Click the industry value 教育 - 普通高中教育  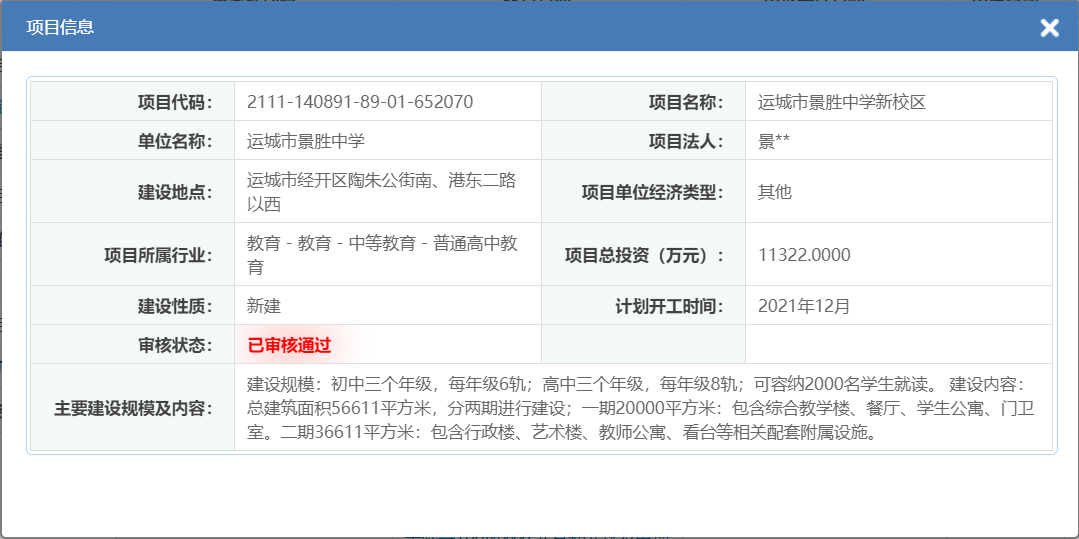[x=381, y=255]
